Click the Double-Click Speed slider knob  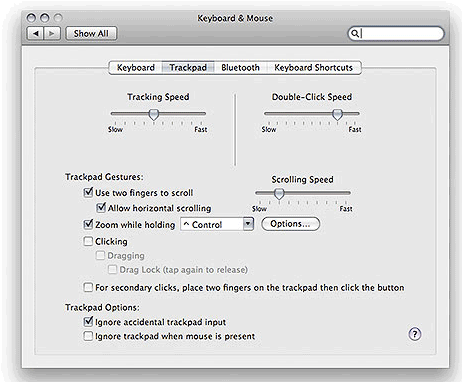(337, 114)
